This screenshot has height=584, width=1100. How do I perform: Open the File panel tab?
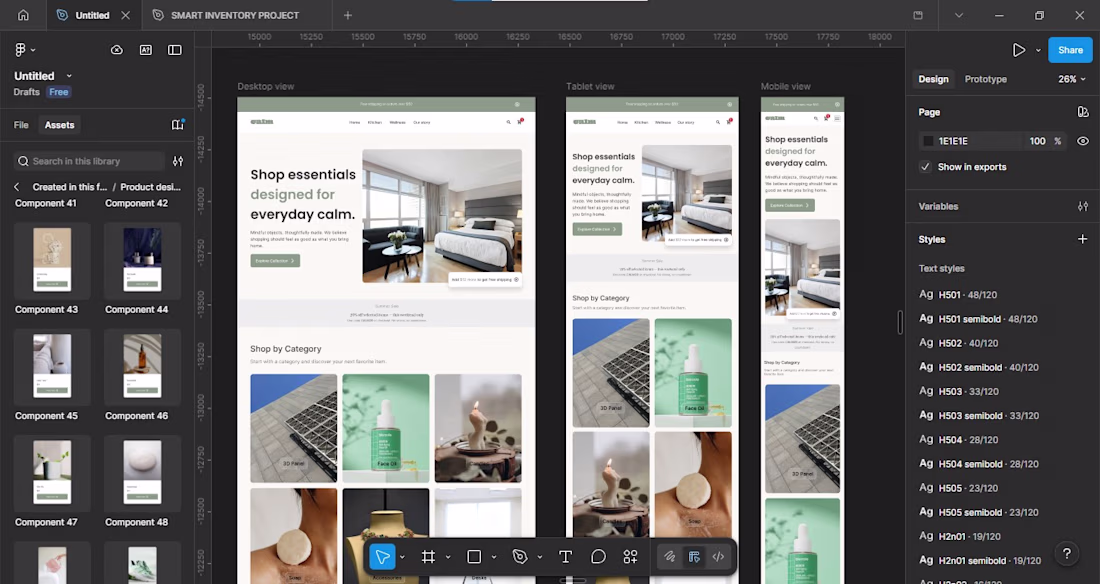pyautogui.click(x=21, y=125)
